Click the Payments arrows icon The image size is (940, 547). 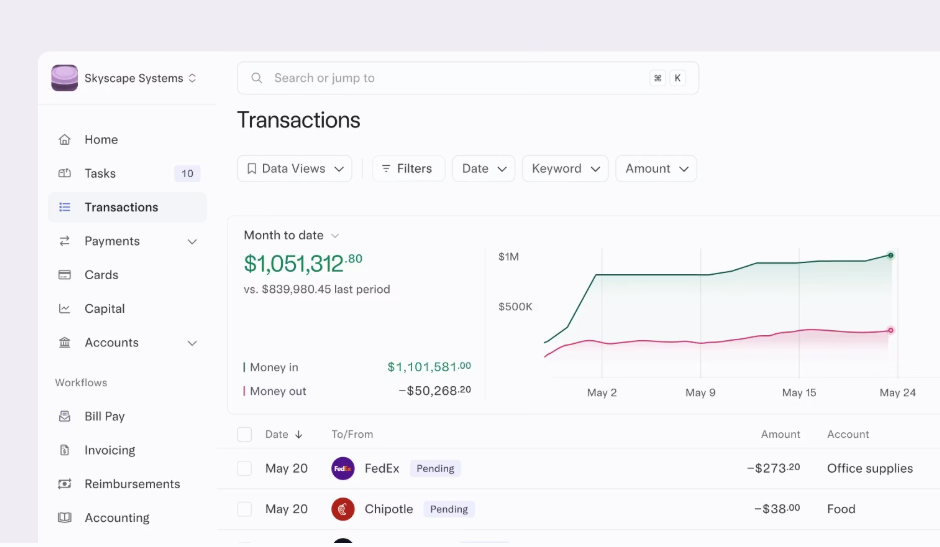(x=65, y=241)
